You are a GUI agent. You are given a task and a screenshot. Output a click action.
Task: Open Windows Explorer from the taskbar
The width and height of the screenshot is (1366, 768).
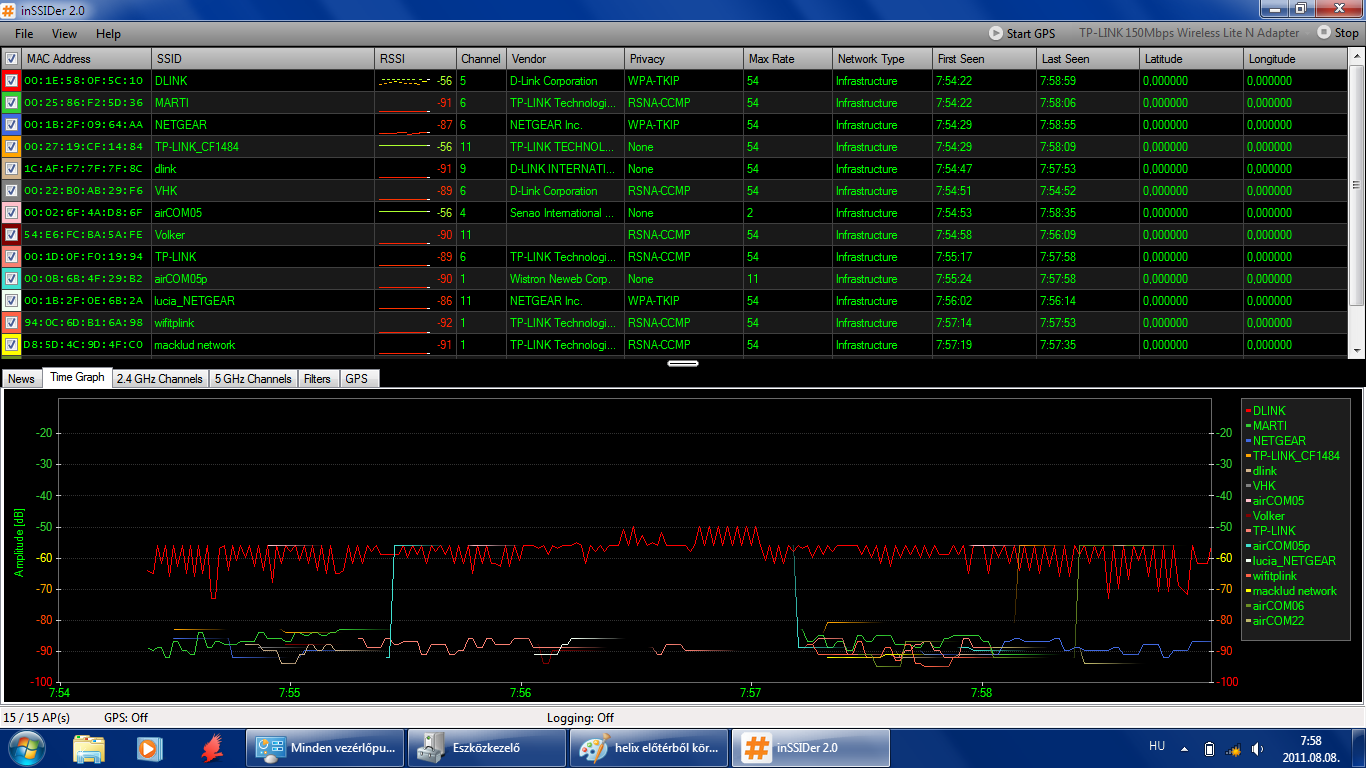(89, 747)
